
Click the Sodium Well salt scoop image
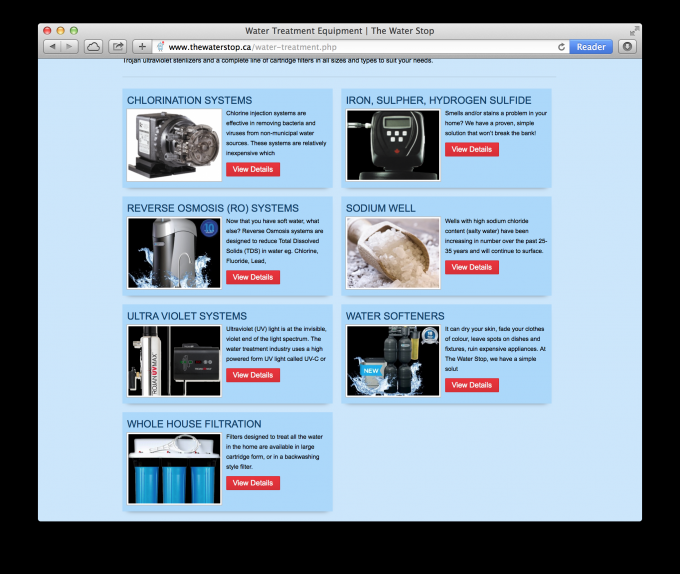point(393,253)
